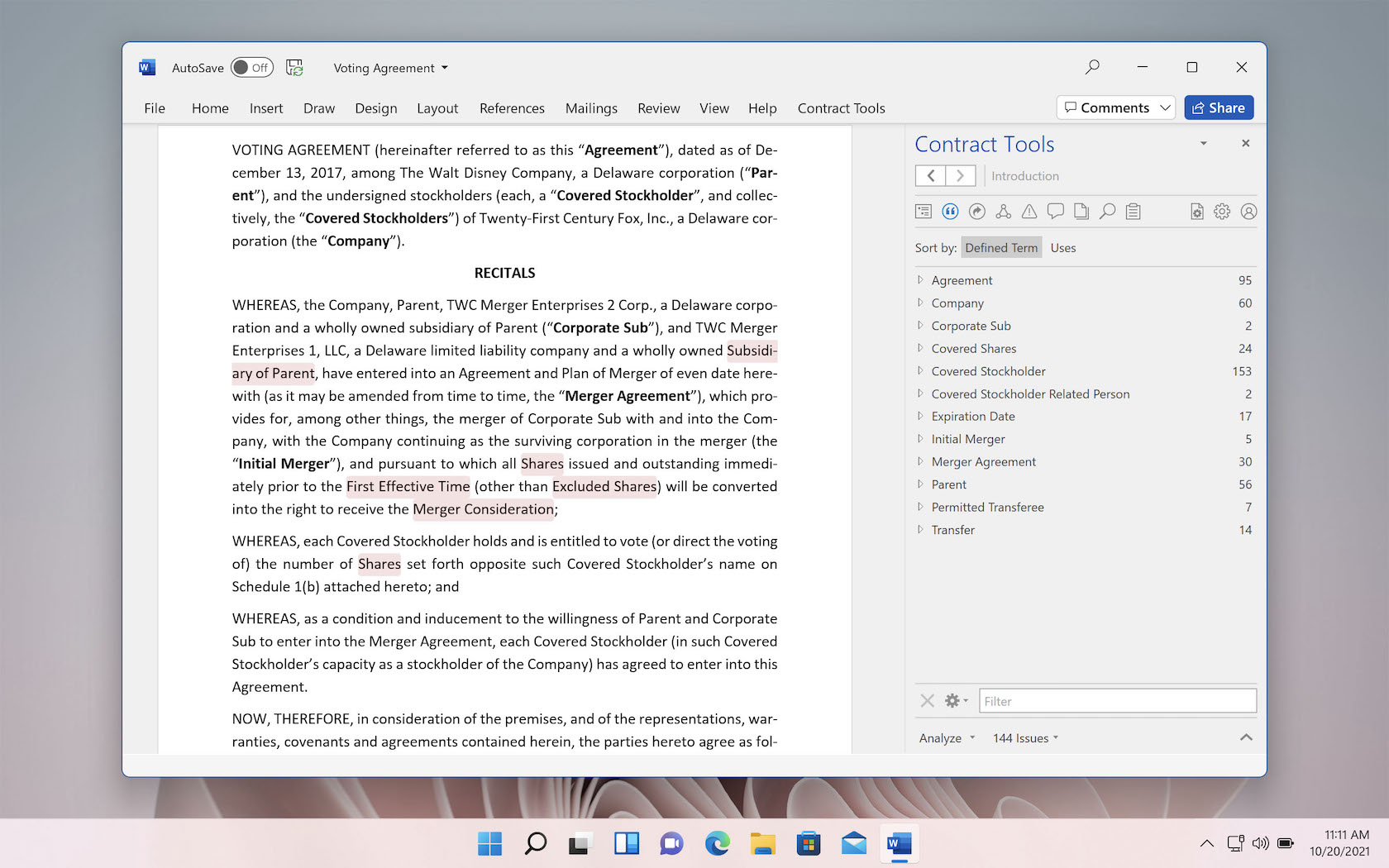The height and width of the screenshot is (868, 1389).
Task: Open the triangle network diagram icon
Action: click(x=1003, y=212)
